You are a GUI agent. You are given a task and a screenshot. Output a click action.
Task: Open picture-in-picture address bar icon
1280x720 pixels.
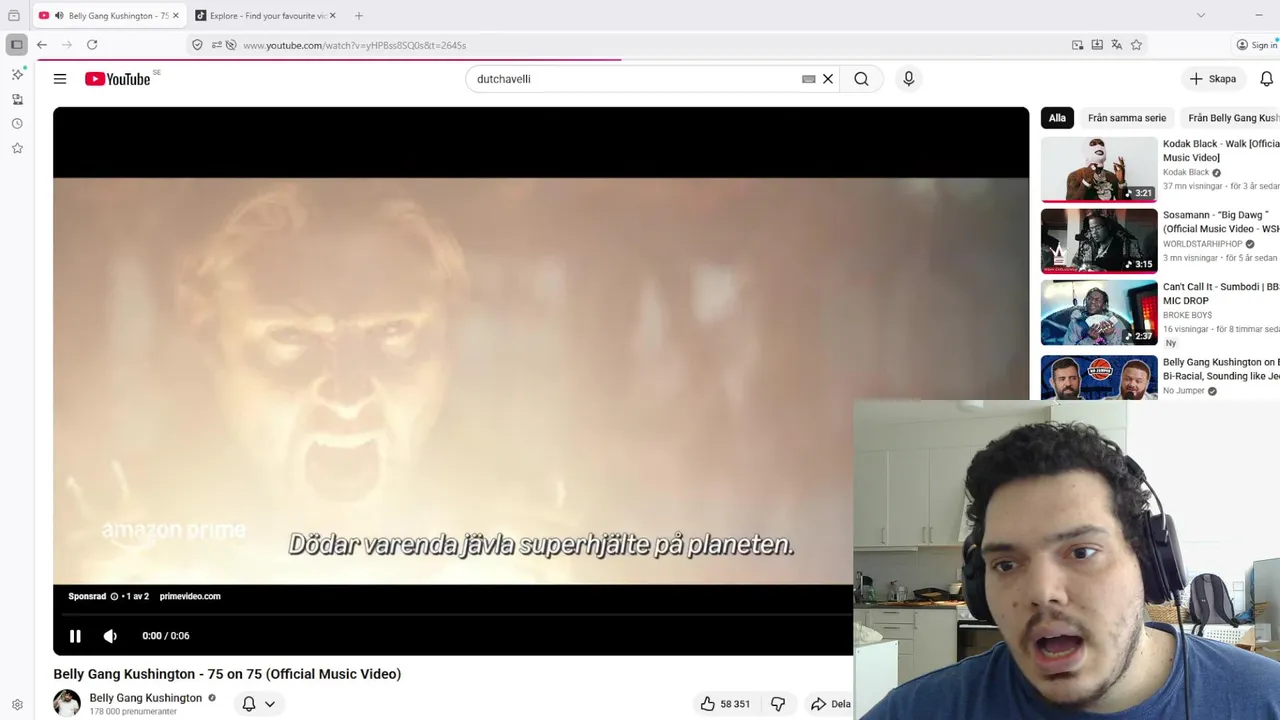[x=1077, y=45]
